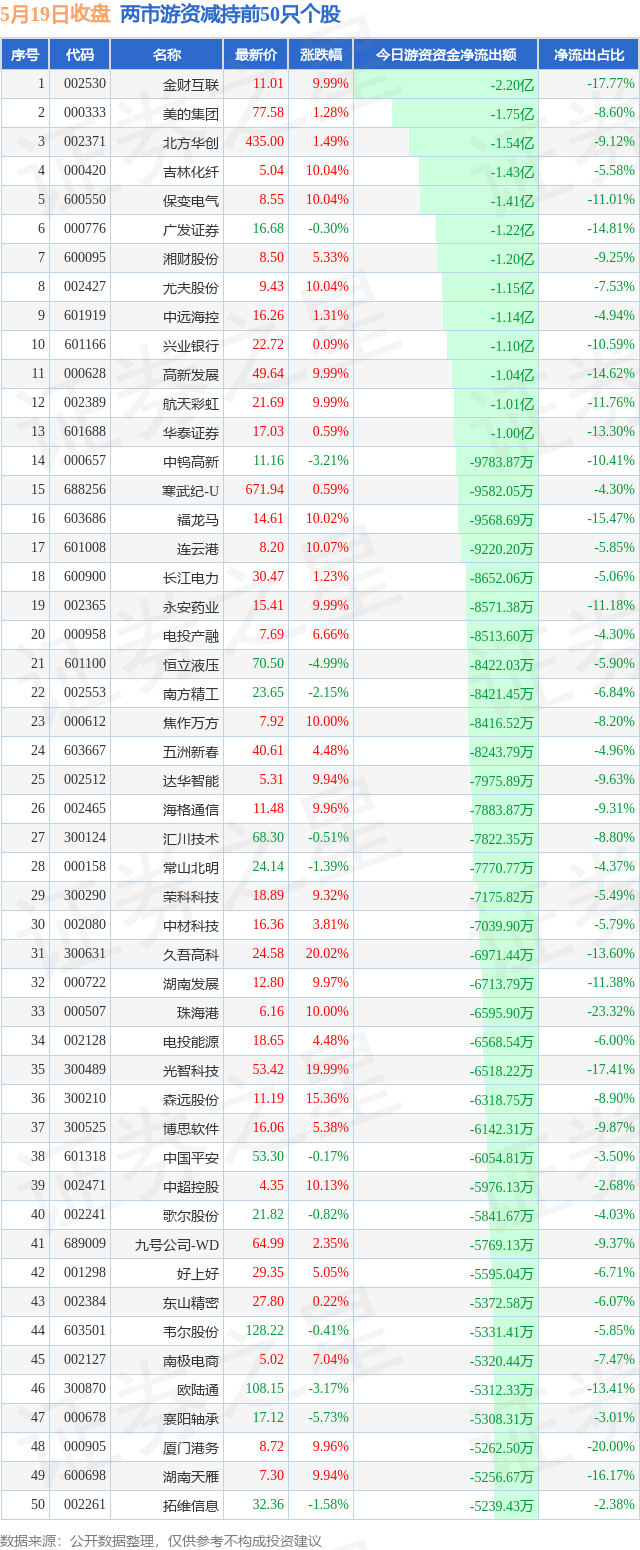Select stock name 海格通信
This screenshot has width=640, height=1550.
point(192,809)
